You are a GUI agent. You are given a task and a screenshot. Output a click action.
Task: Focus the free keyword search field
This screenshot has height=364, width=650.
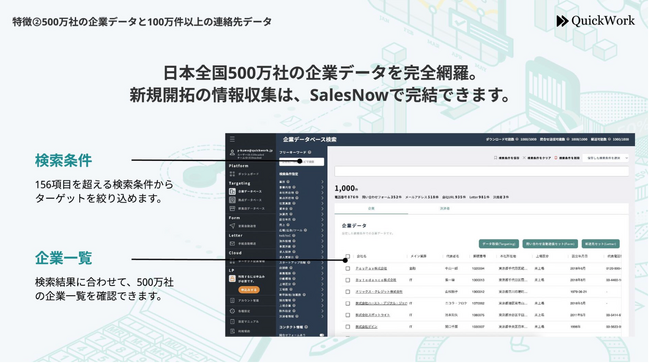click(301, 162)
